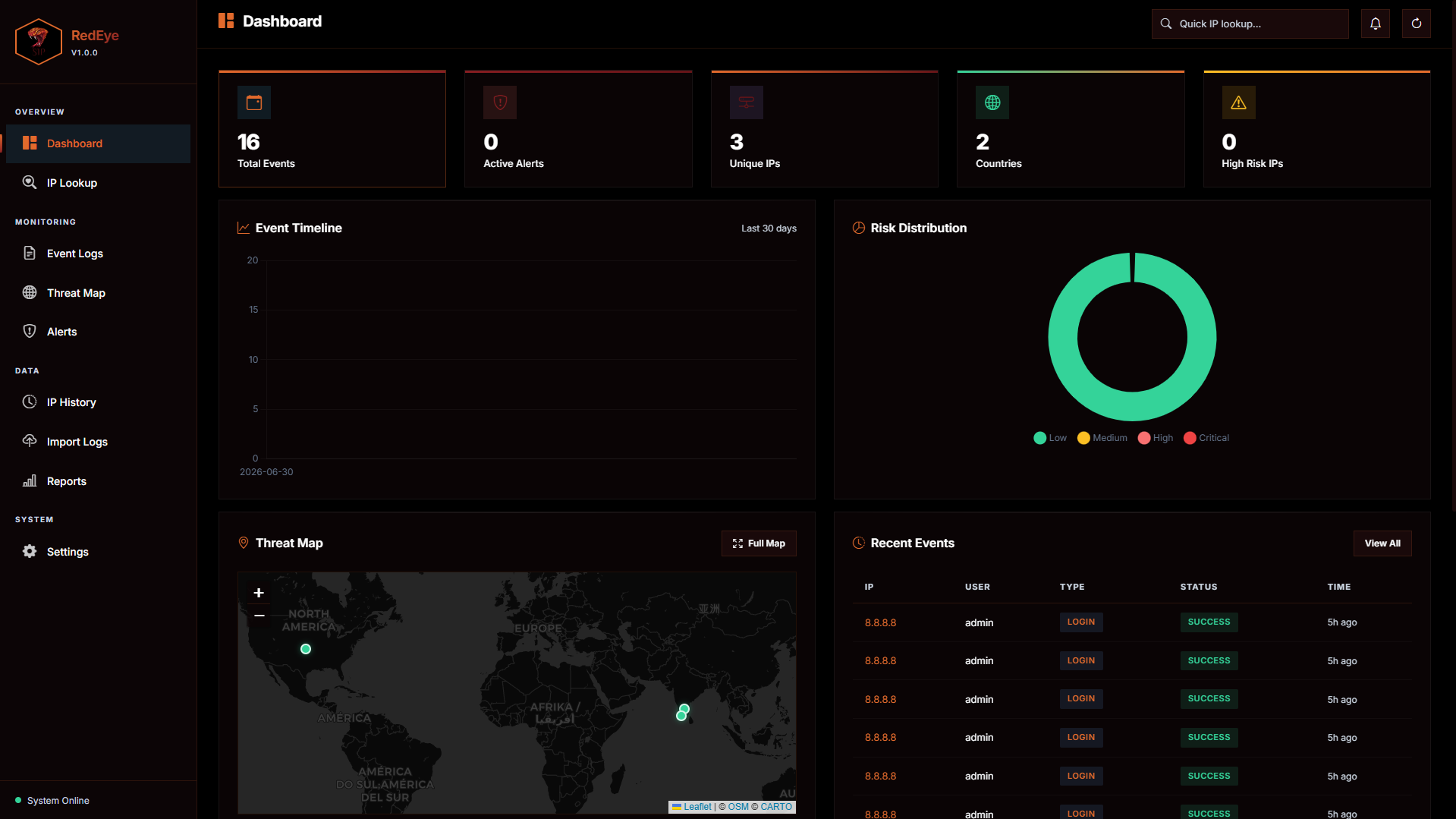Image resolution: width=1456 pixels, height=819 pixels.
Task: Click the North America map marker
Action: [x=306, y=649]
